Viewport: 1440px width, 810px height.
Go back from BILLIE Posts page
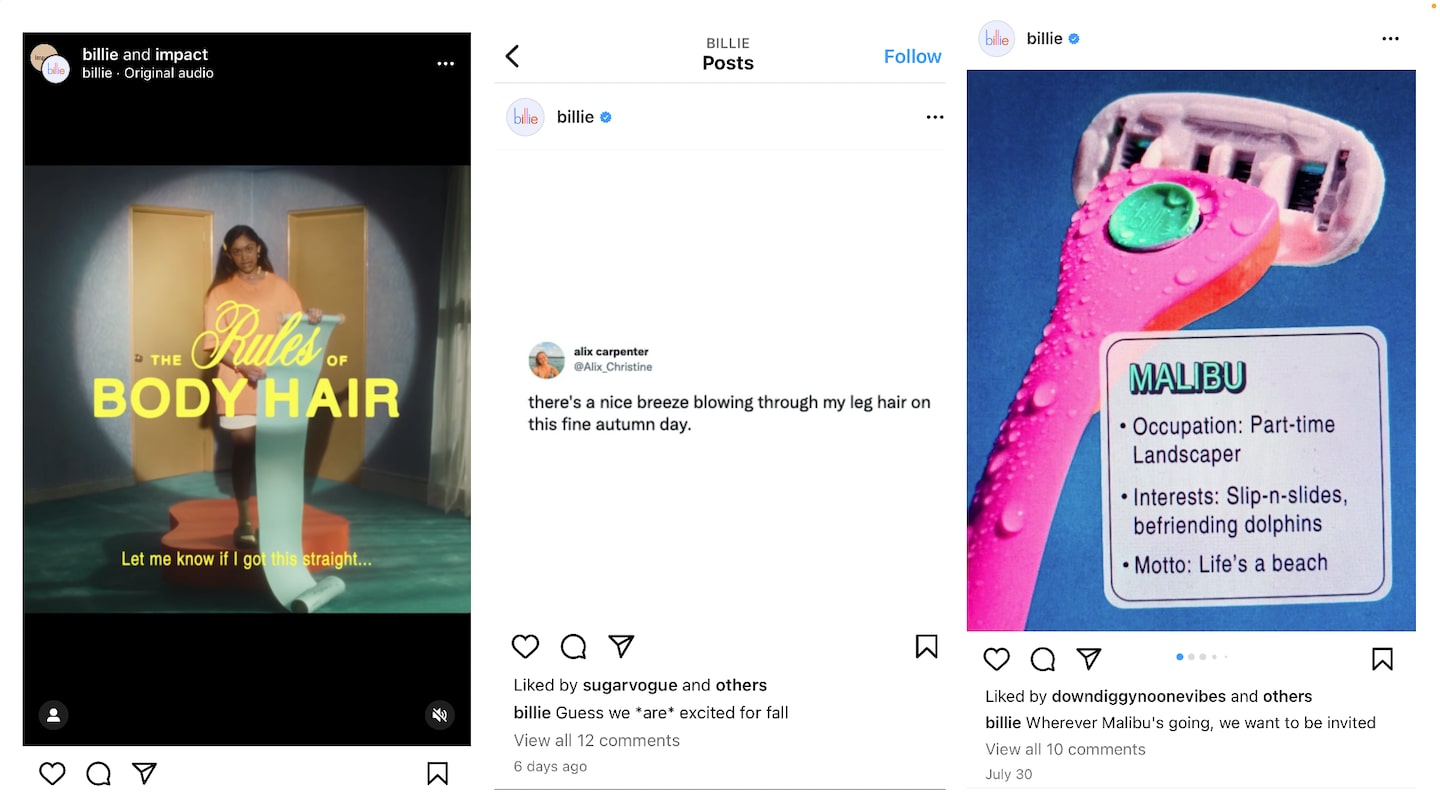(513, 56)
